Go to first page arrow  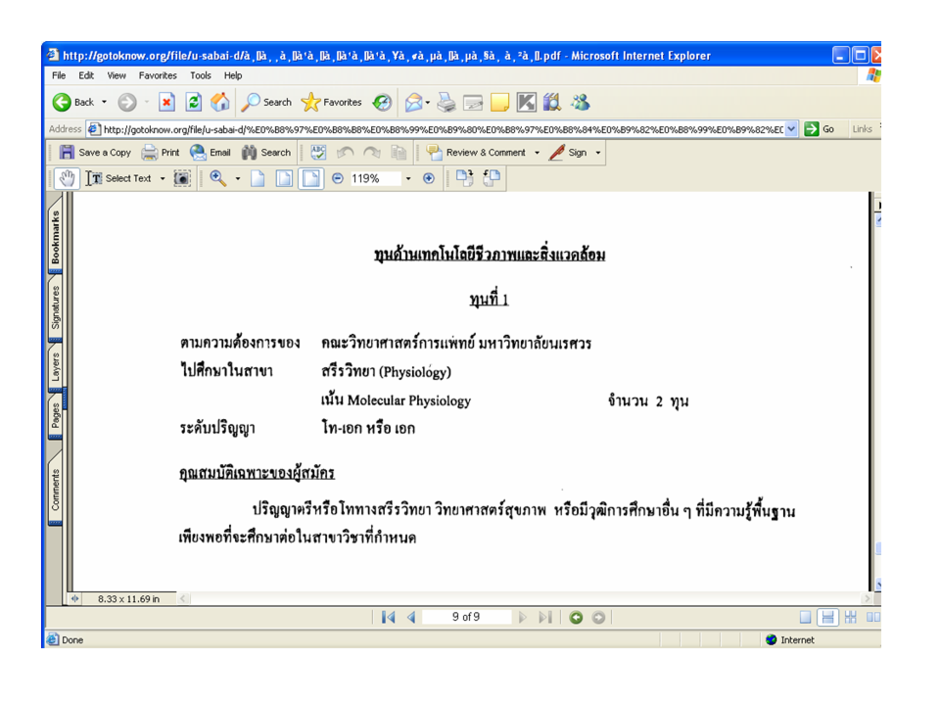coord(388,617)
